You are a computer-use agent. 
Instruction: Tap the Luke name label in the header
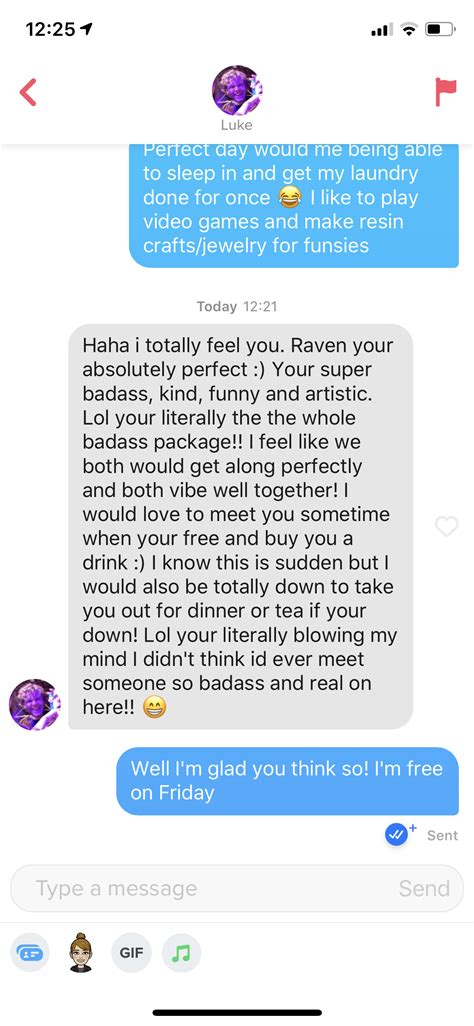coord(236,125)
